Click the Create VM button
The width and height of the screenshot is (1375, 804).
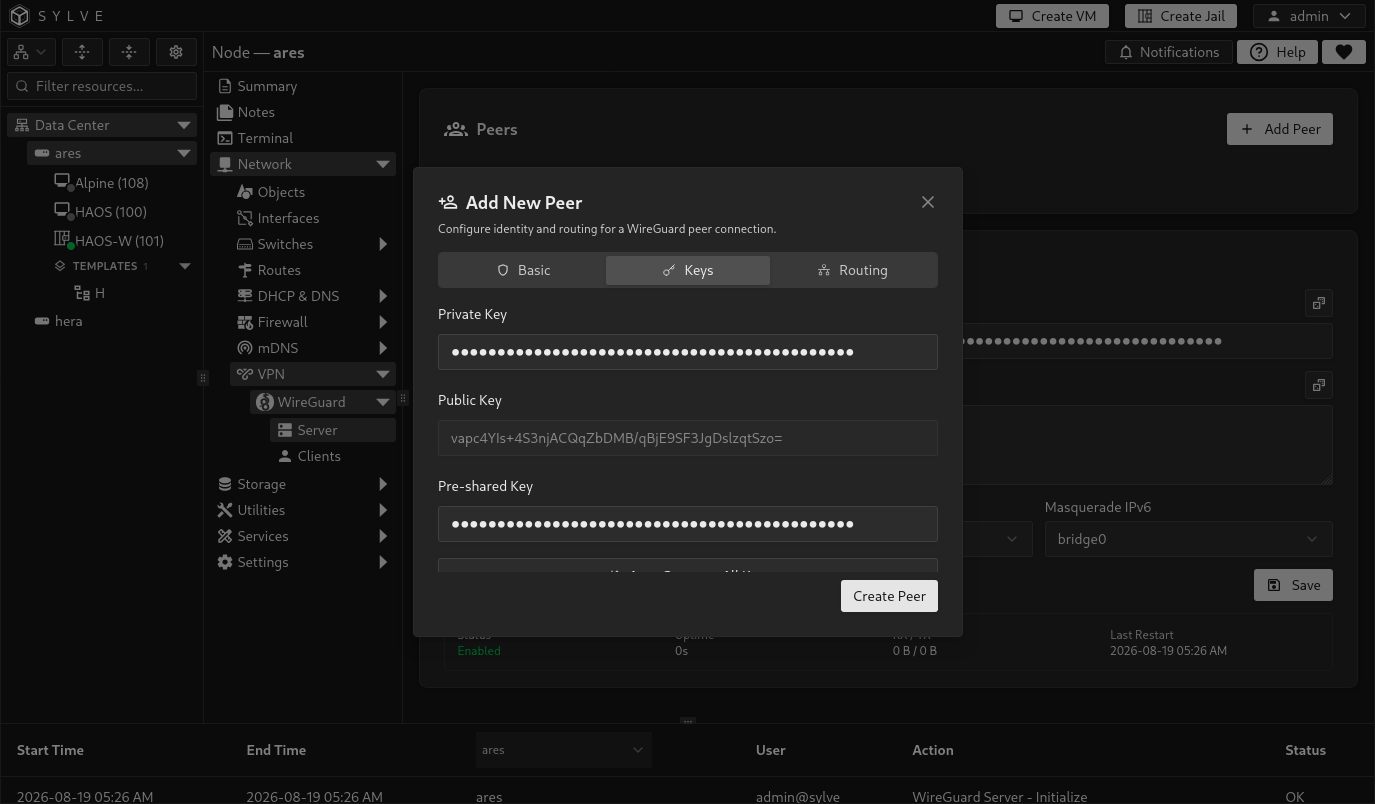(1052, 16)
